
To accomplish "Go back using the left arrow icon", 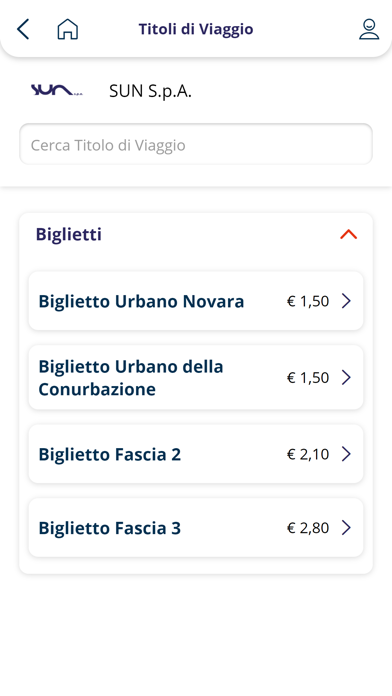I will pyautogui.click(x=23, y=29).
